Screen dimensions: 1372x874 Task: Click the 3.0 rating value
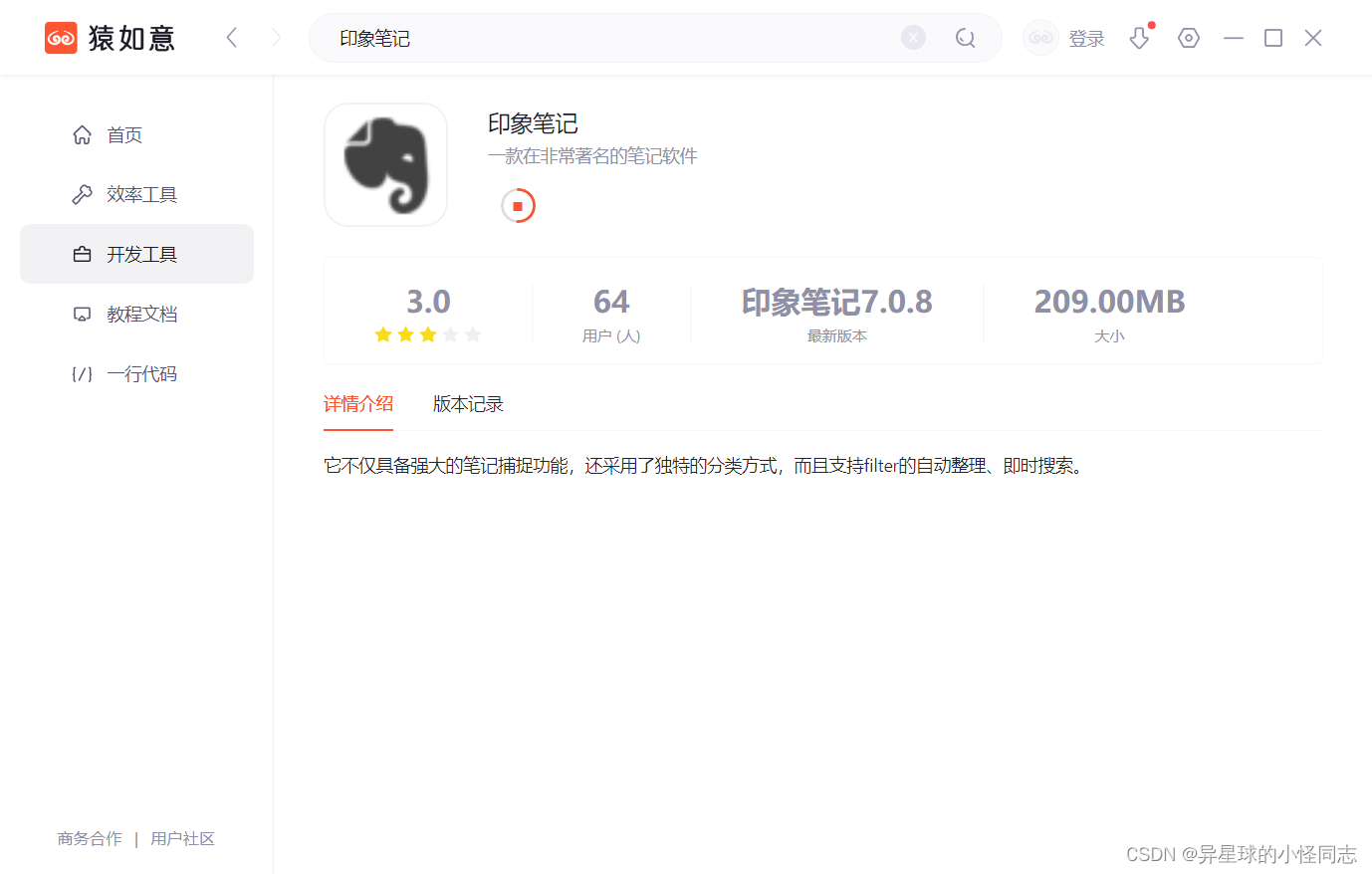click(x=428, y=301)
